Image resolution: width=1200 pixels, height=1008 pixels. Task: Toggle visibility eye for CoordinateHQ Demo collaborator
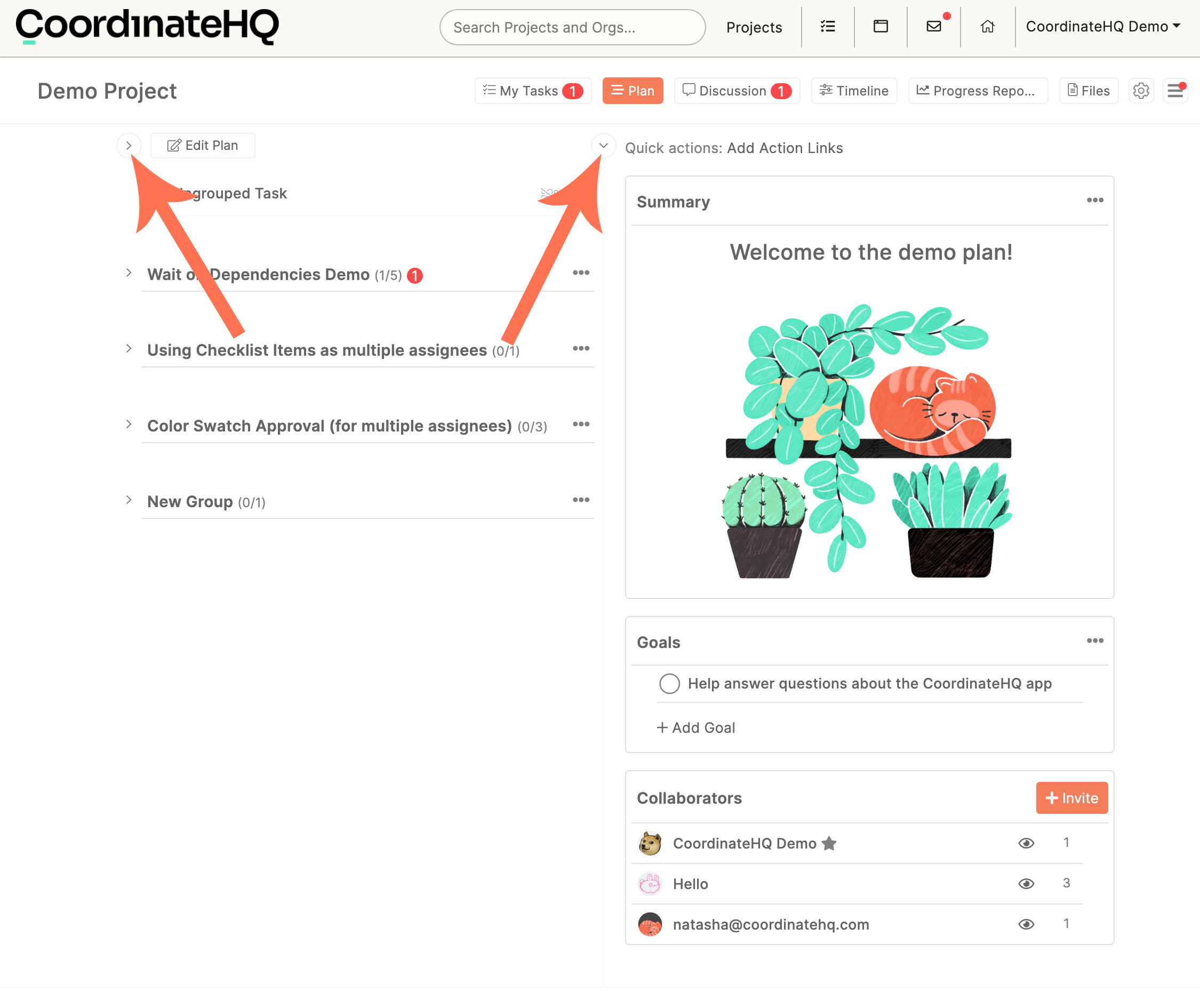tap(1026, 843)
